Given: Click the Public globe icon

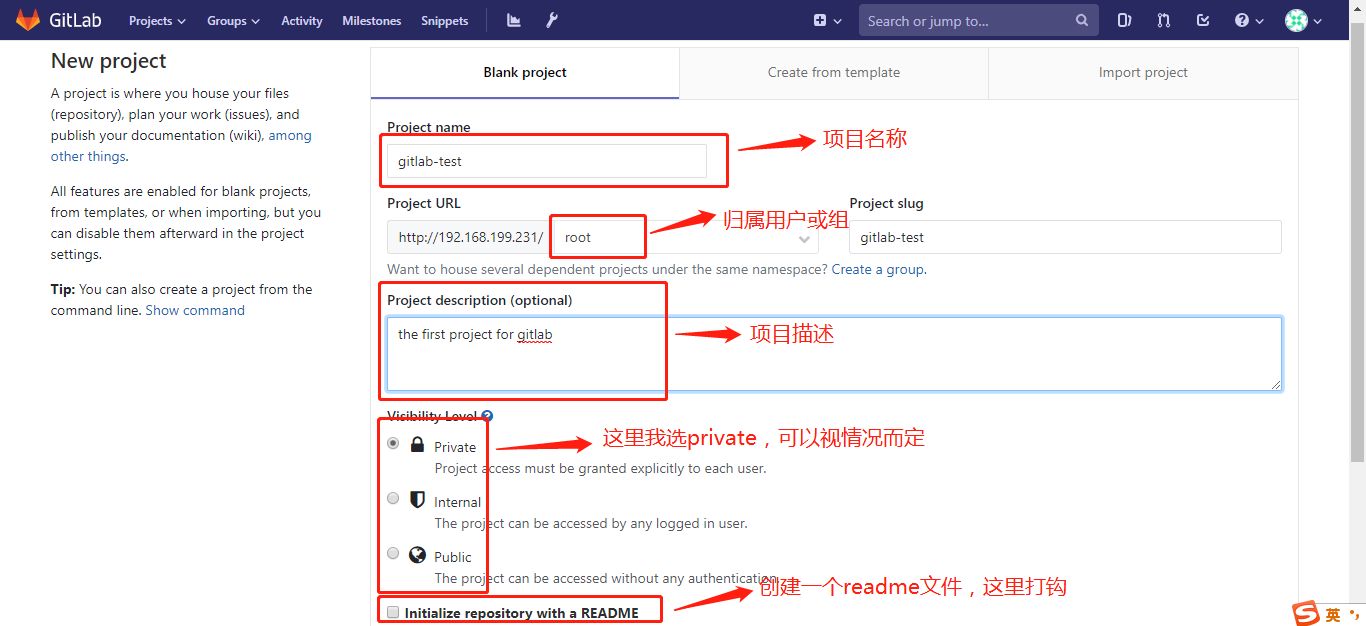Looking at the screenshot, I should click(x=418, y=555).
